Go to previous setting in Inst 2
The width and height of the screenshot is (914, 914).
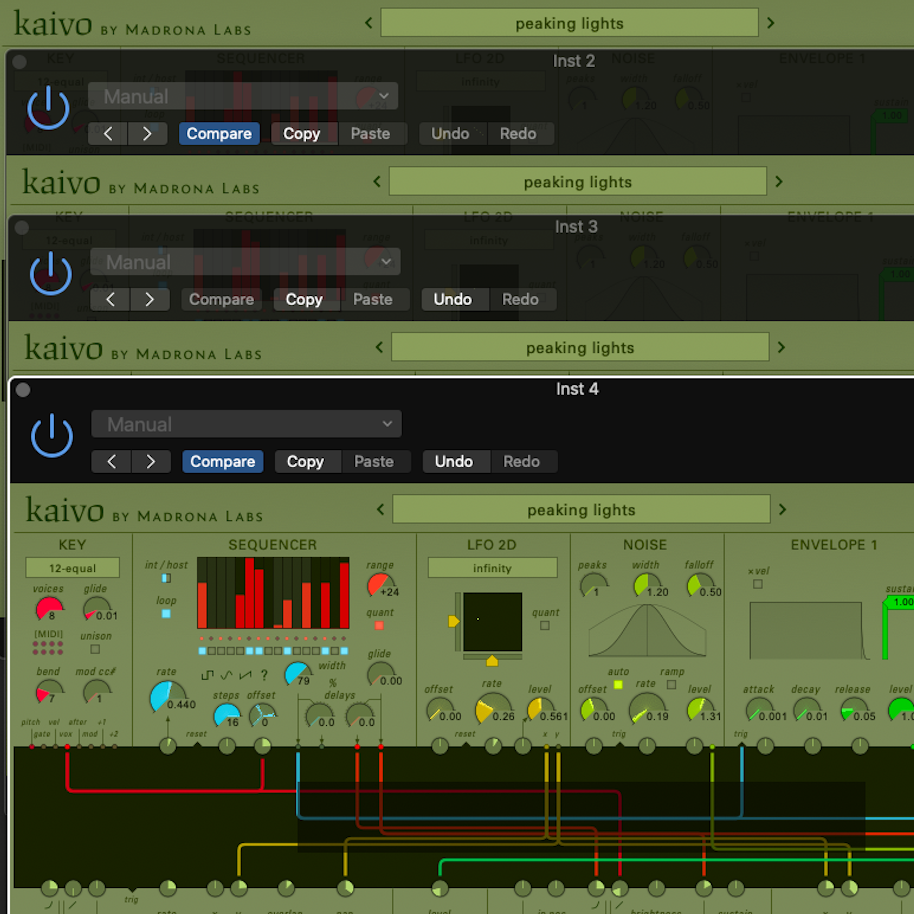[108, 134]
